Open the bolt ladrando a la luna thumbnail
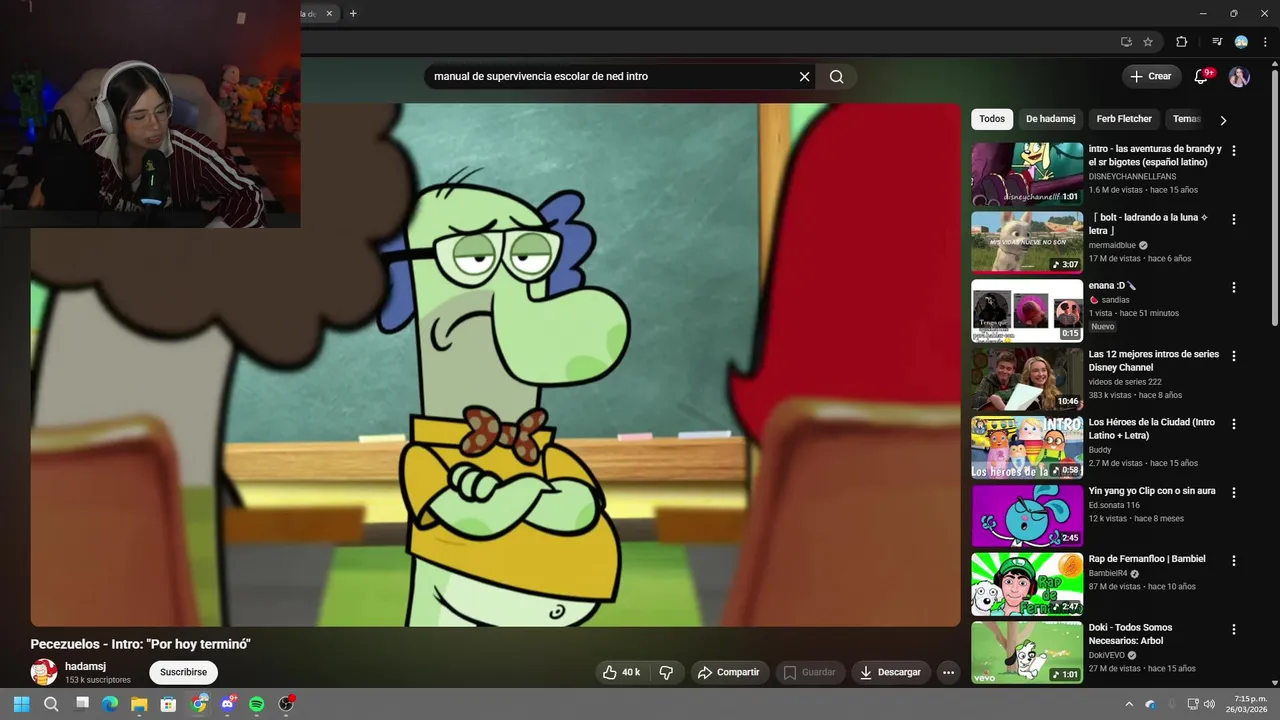Image resolution: width=1280 pixels, height=720 pixels. [1027, 242]
